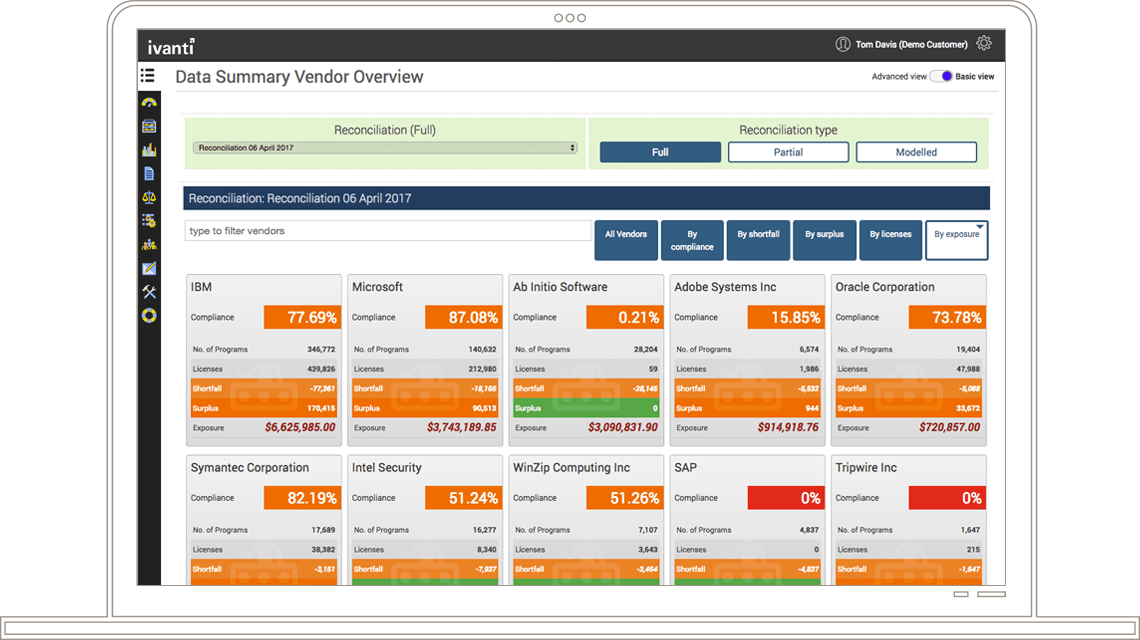The height and width of the screenshot is (640, 1140).
Task: Open the lifebuoy help icon in sidebar
Action: [149, 316]
